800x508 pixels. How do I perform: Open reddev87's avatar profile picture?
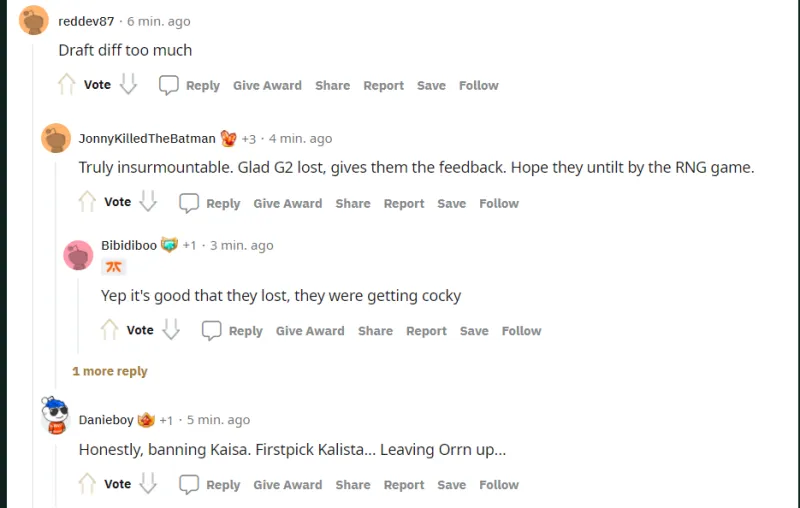(x=34, y=21)
